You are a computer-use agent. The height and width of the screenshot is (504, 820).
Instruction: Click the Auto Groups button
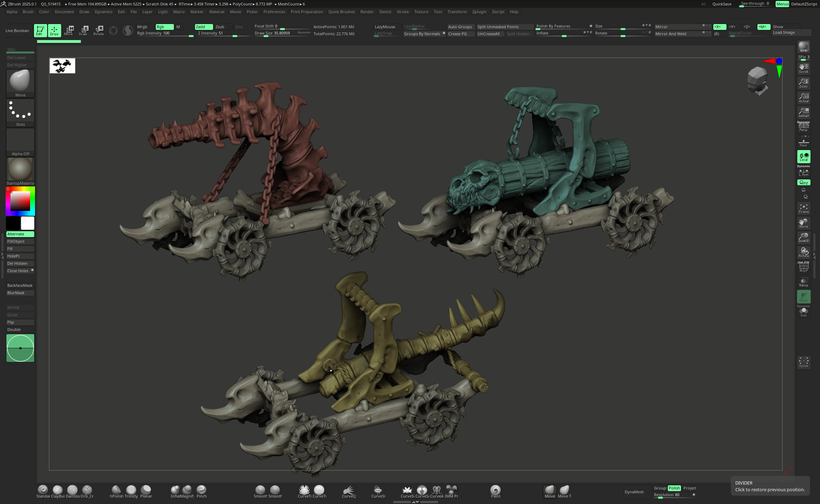[460, 27]
